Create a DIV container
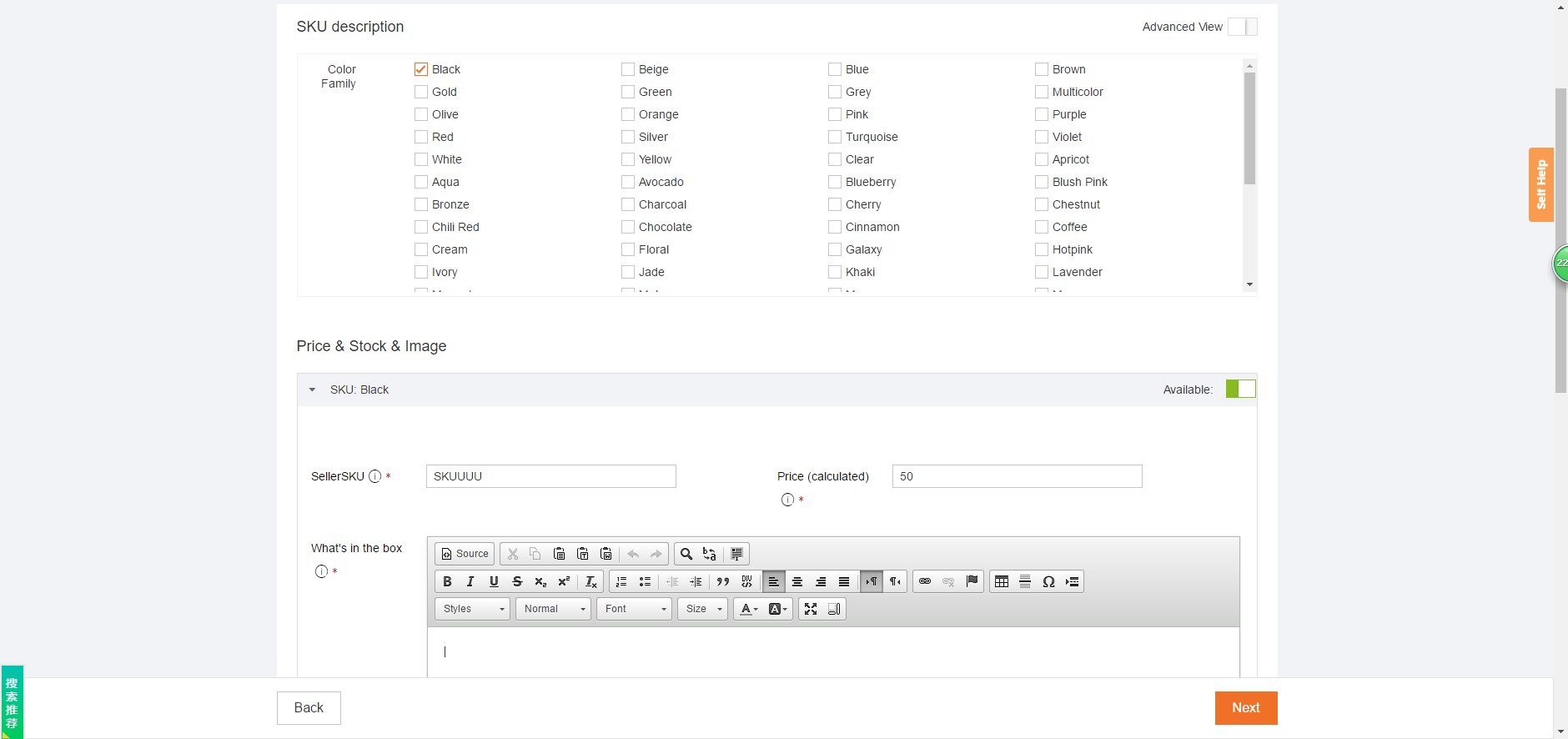The image size is (1568, 739). pos(746,581)
